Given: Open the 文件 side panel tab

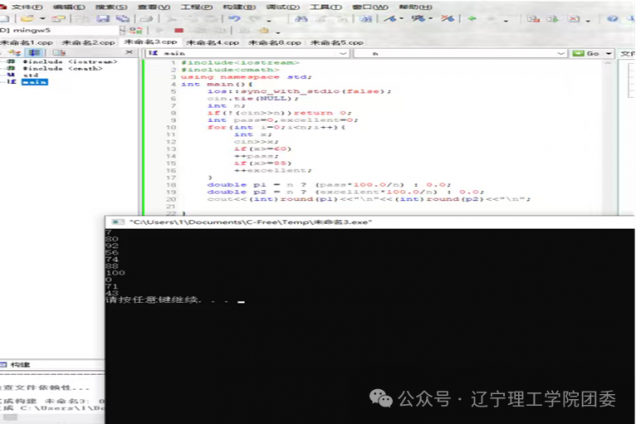Looking at the screenshot, I should point(627,53).
